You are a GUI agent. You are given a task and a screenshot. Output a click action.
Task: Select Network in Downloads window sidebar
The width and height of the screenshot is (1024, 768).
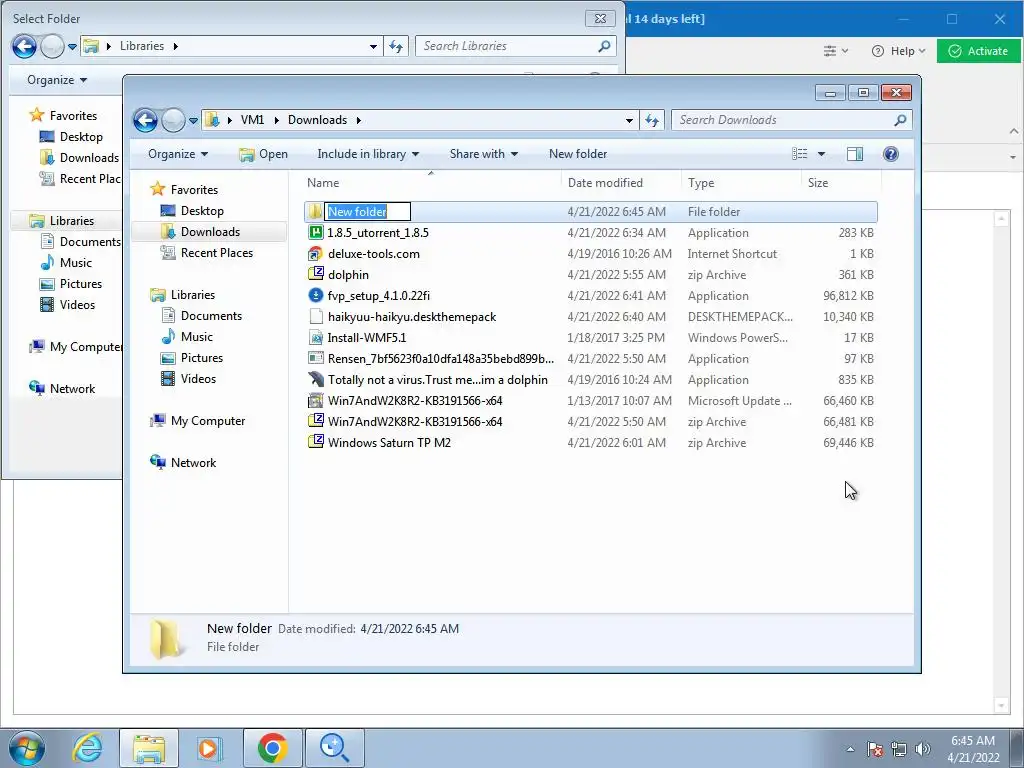(x=193, y=463)
